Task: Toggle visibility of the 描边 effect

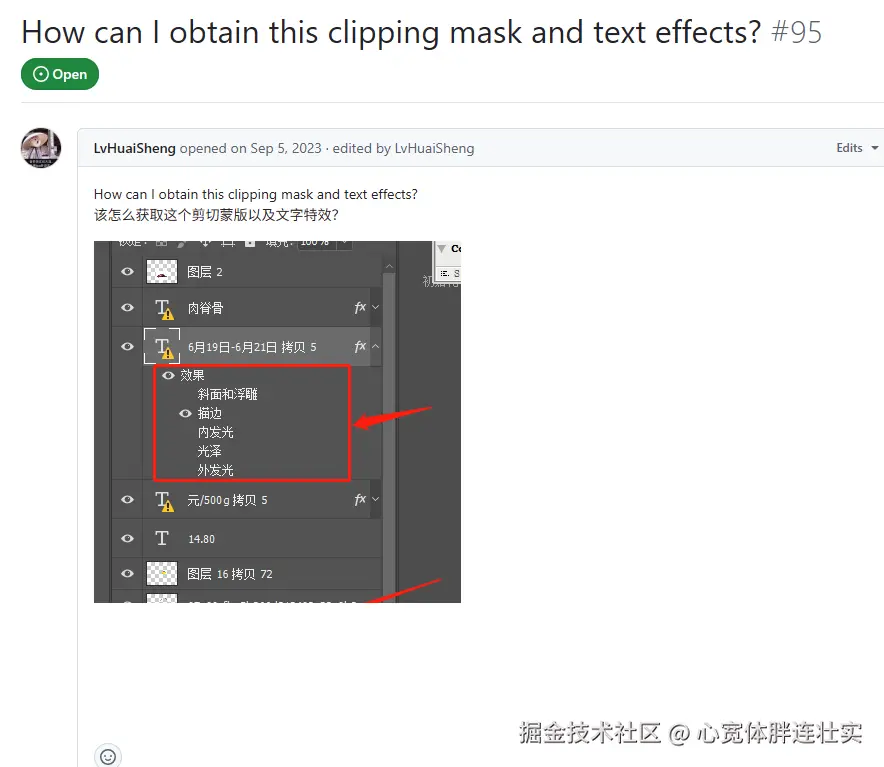Action: [x=185, y=413]
